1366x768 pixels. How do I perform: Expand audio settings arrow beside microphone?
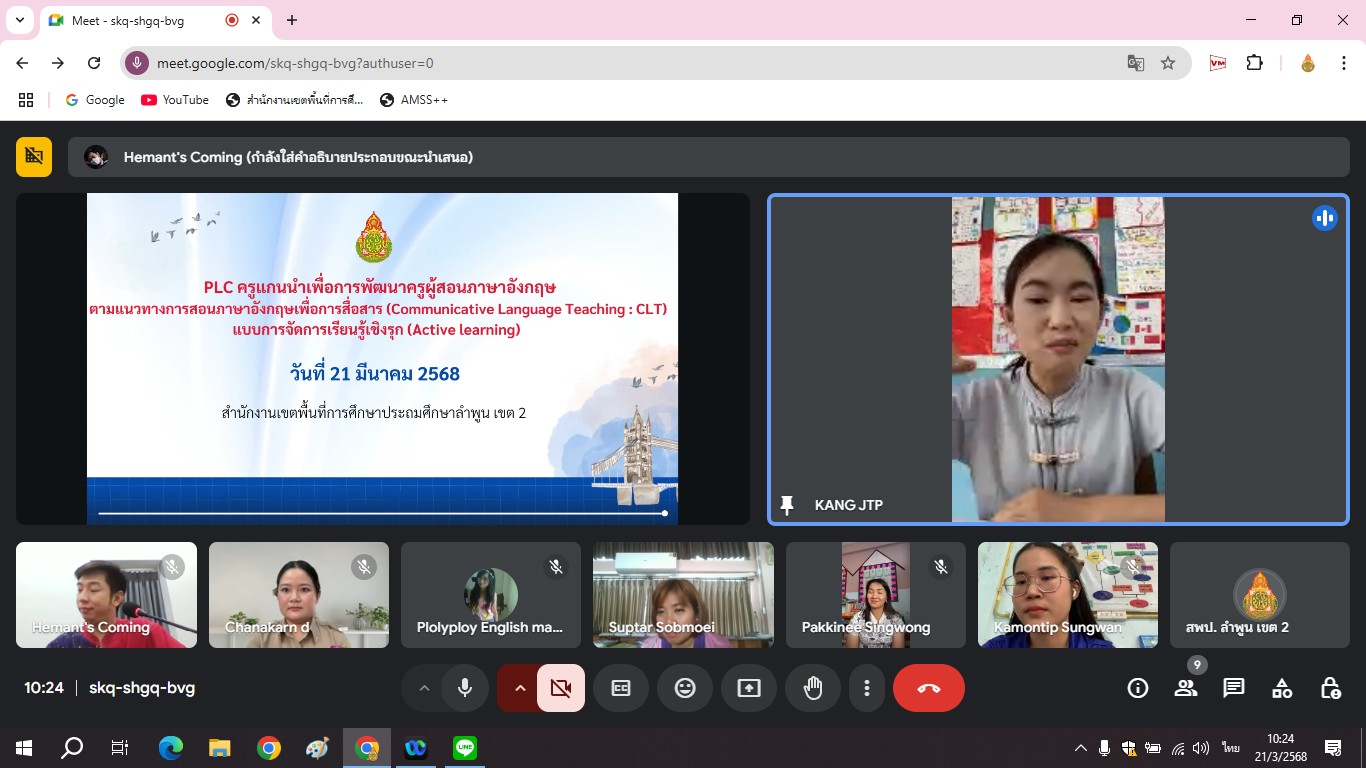pyautogui.click(x=424, y=688)
